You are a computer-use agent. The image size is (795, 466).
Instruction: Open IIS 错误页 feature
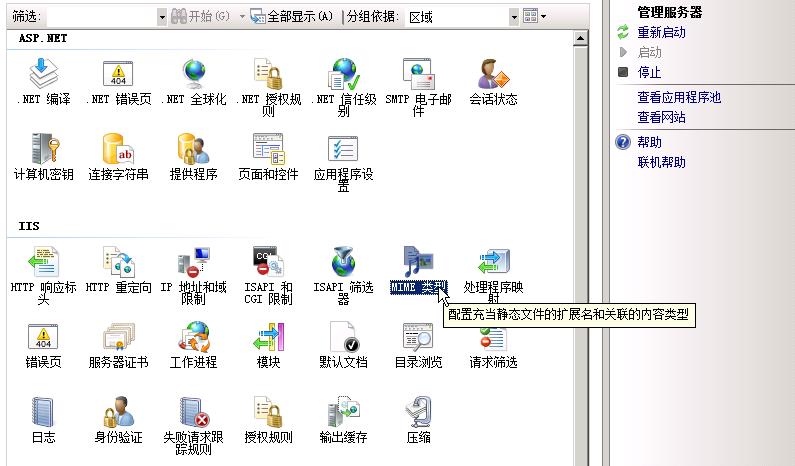(x=44, y=345)
